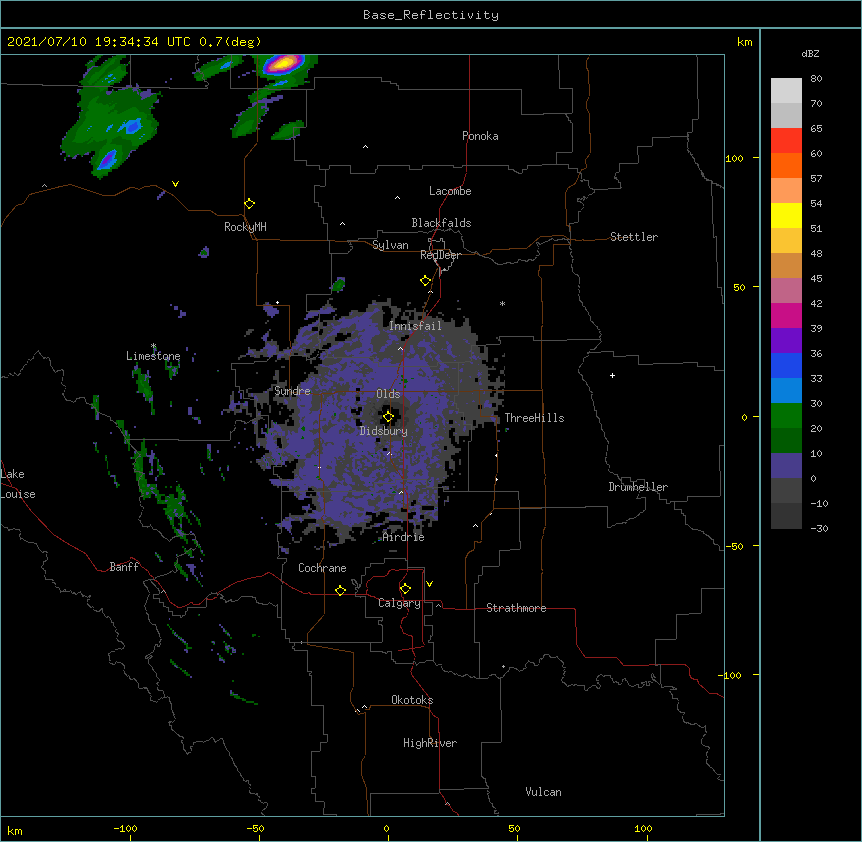The width and height of the screenshot is (862, 842).
Task: Pick the light blue 30-33 dBZ legend swatch
Action: point(786,391)
